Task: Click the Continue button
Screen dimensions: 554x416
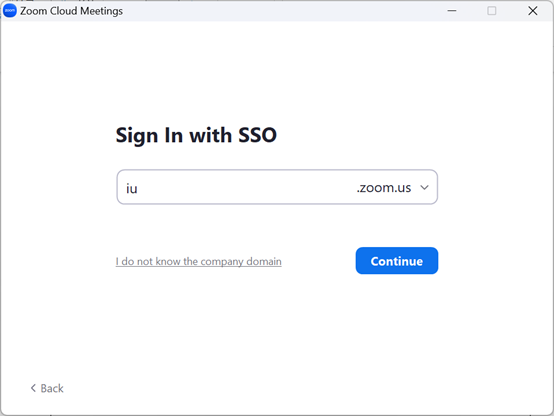Action: (397, 261)
